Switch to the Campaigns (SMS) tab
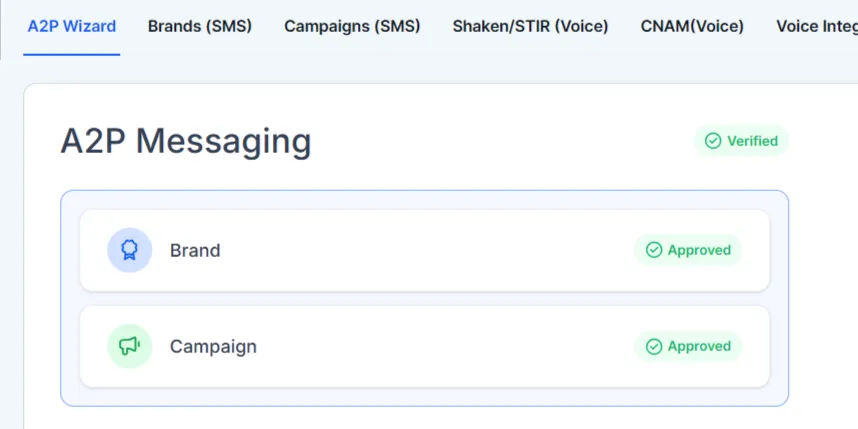Image resolution: width=858 pixels, height=429 pixels. point(352,26)
